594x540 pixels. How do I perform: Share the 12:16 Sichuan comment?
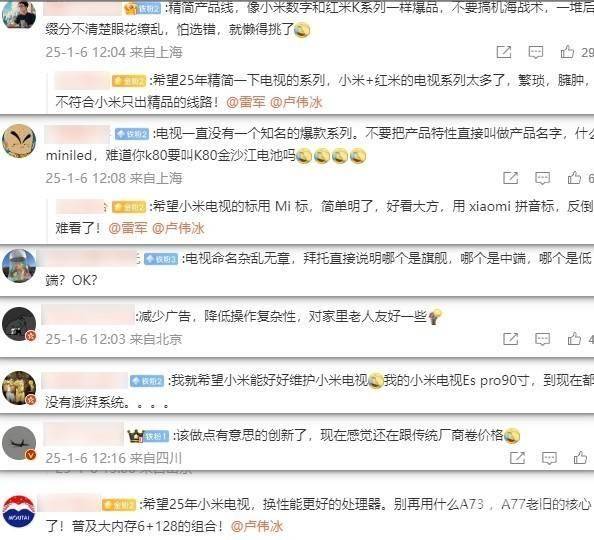[517, 458]
